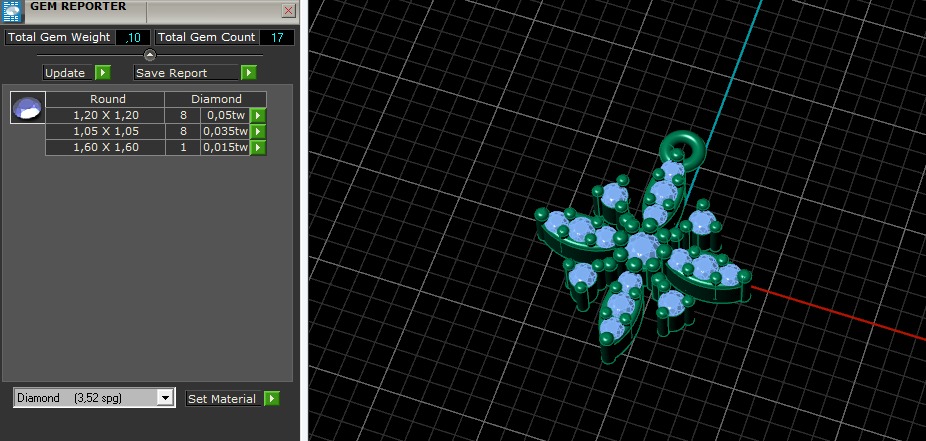
Task: Collapse panel using round arrow handle
Action: click(150, 55)
